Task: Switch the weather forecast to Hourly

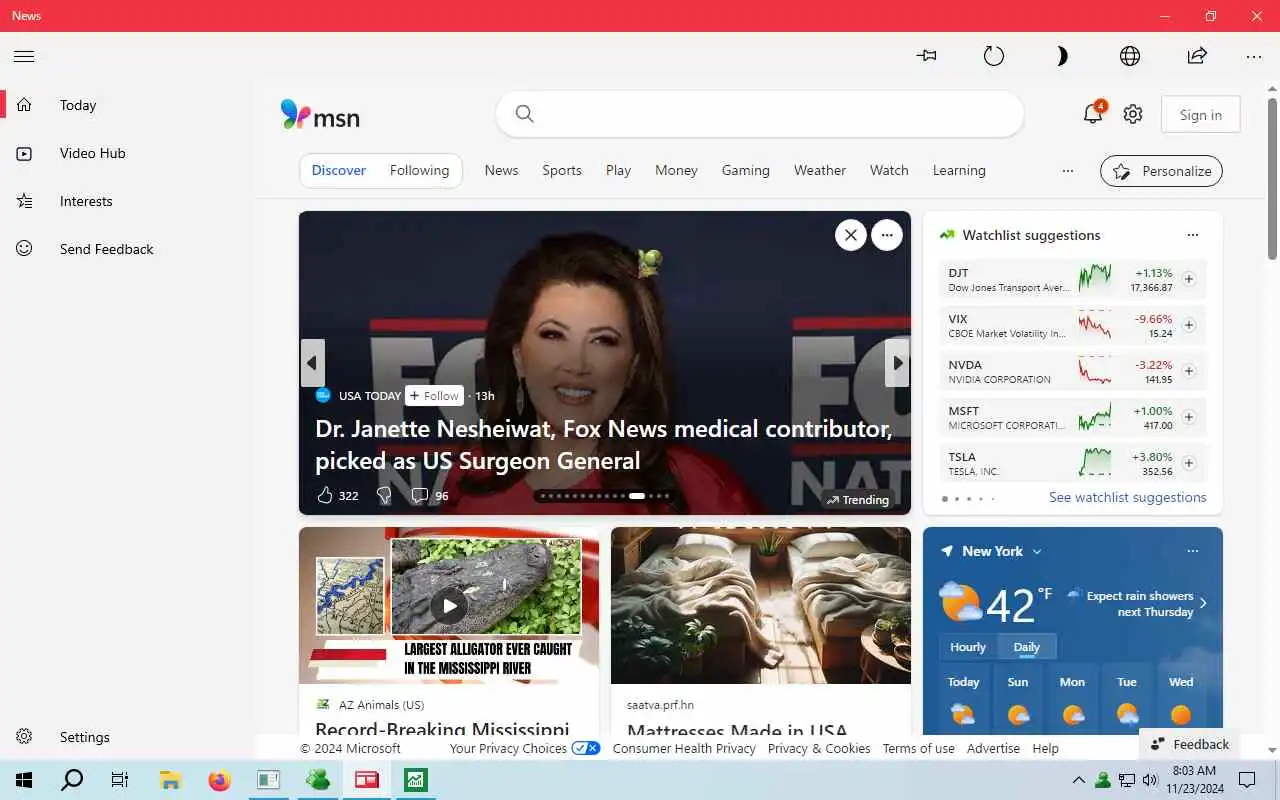Action: pyautogui.click(x=968, y=647)
